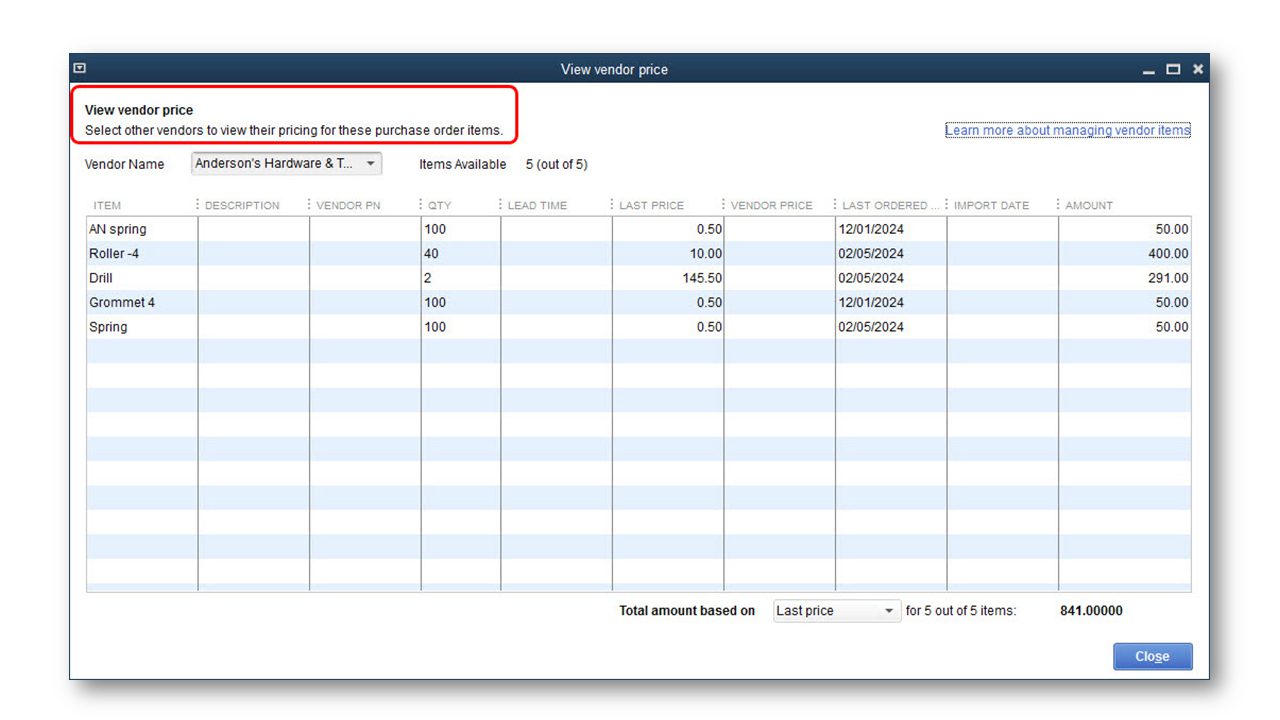Click the VENDOR PRICE column header
The width and height of the screenshot is (1280, 720).
point(771,206)
